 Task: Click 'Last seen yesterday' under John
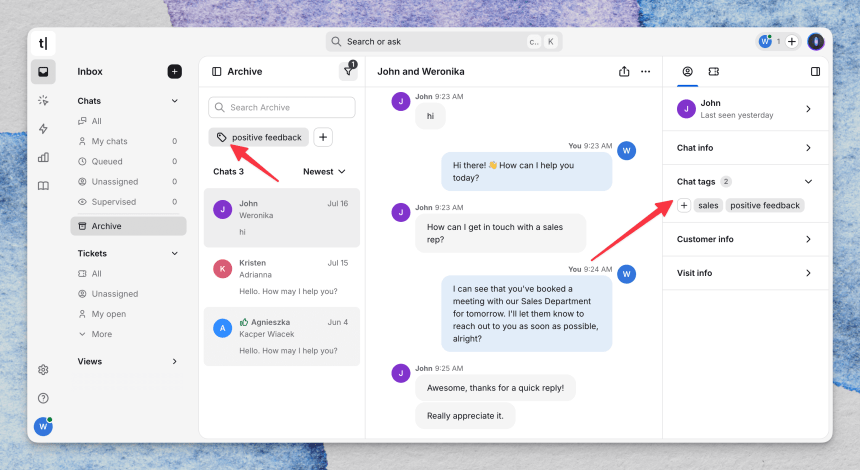(x=737, y=115)
